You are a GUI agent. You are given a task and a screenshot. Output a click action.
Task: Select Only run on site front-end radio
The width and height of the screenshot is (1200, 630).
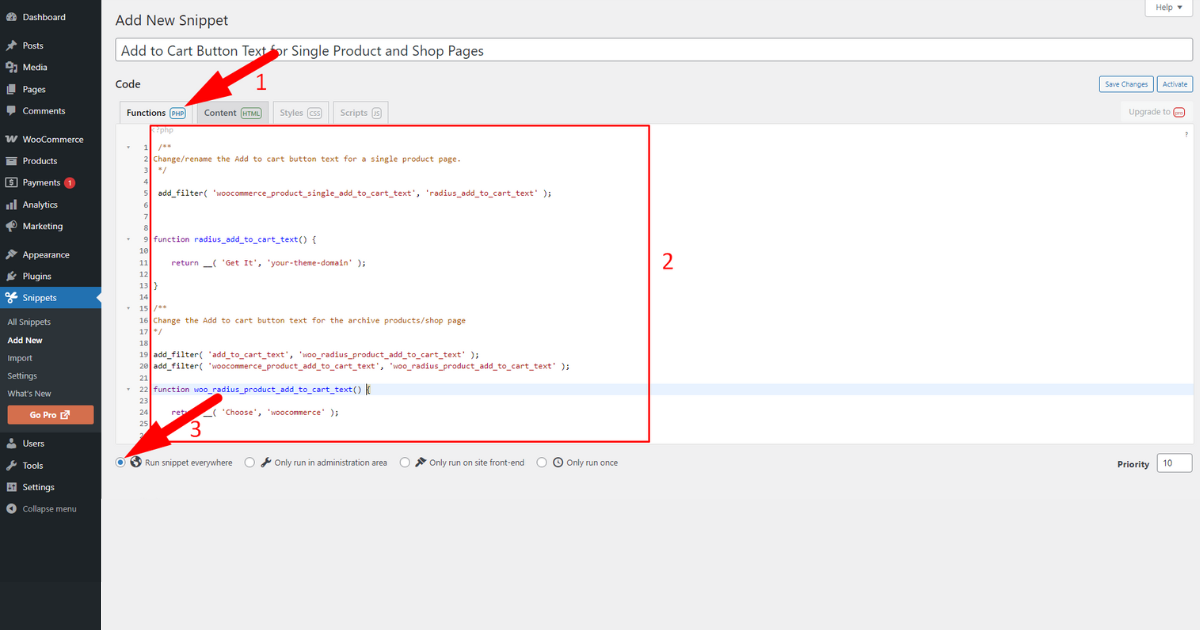(405, 463)
